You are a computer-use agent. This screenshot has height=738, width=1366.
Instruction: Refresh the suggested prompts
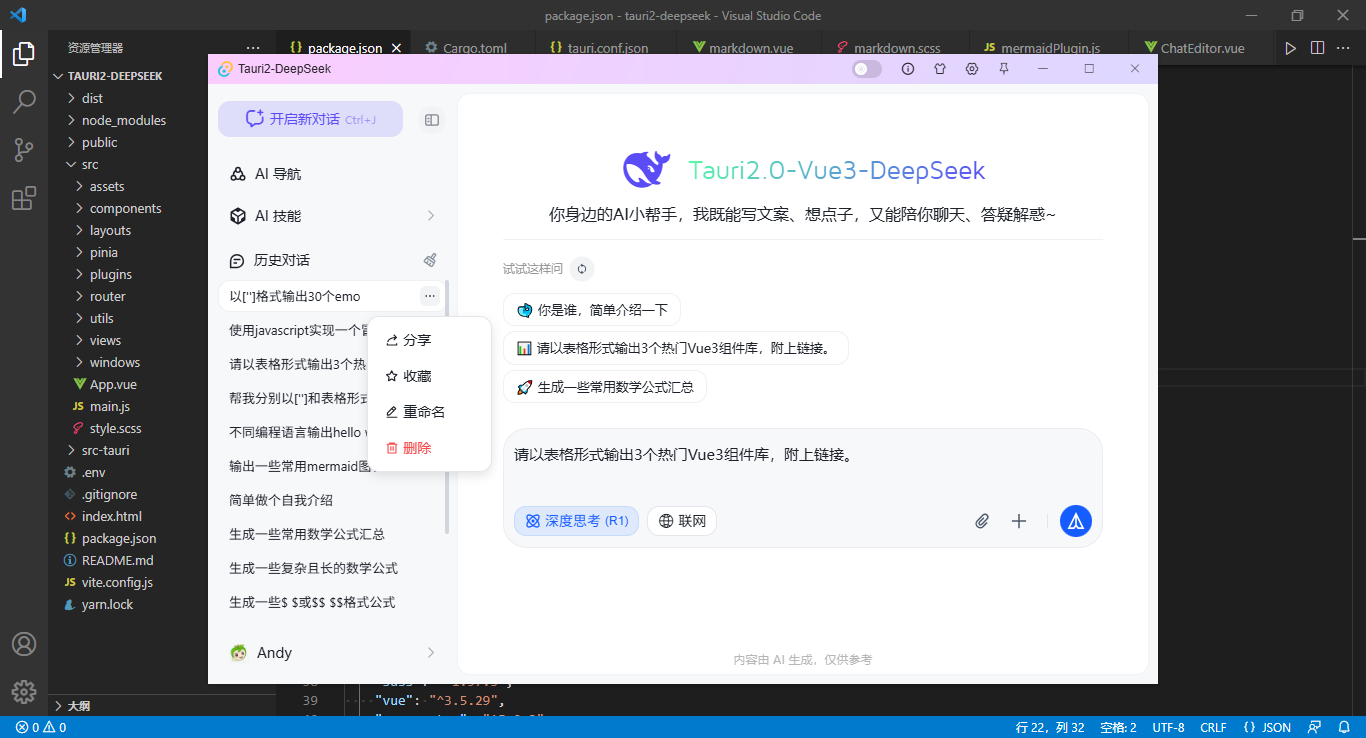point(582,269)
